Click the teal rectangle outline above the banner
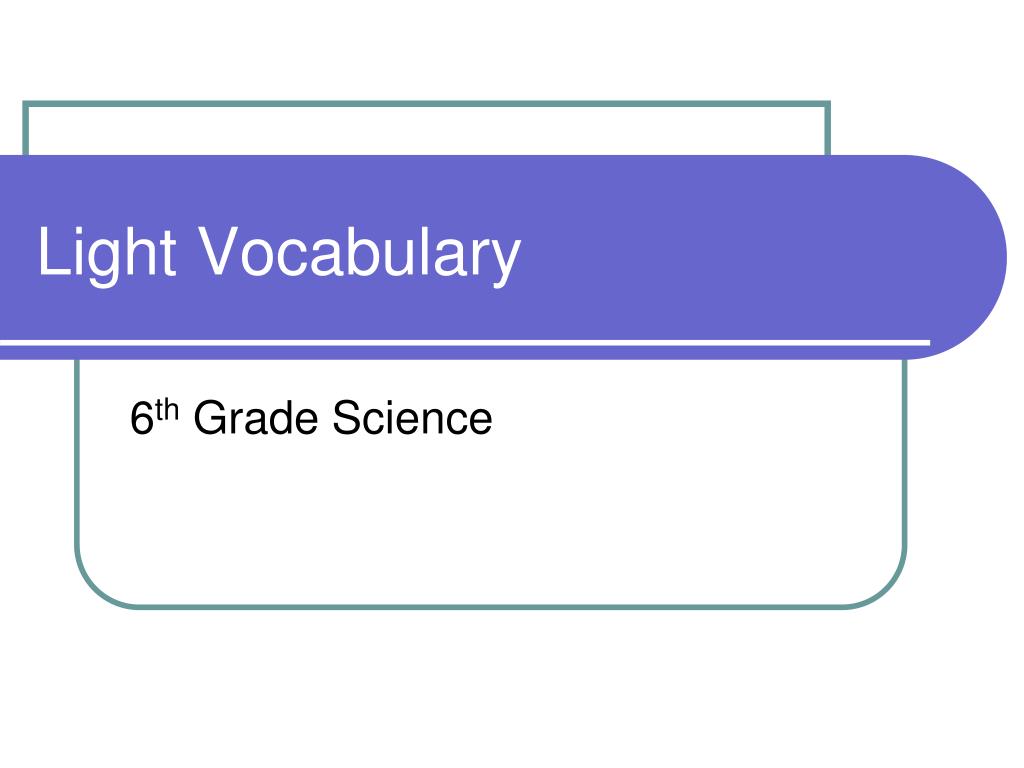Viewport: 1024px width, 768px height. pos(426,103)
